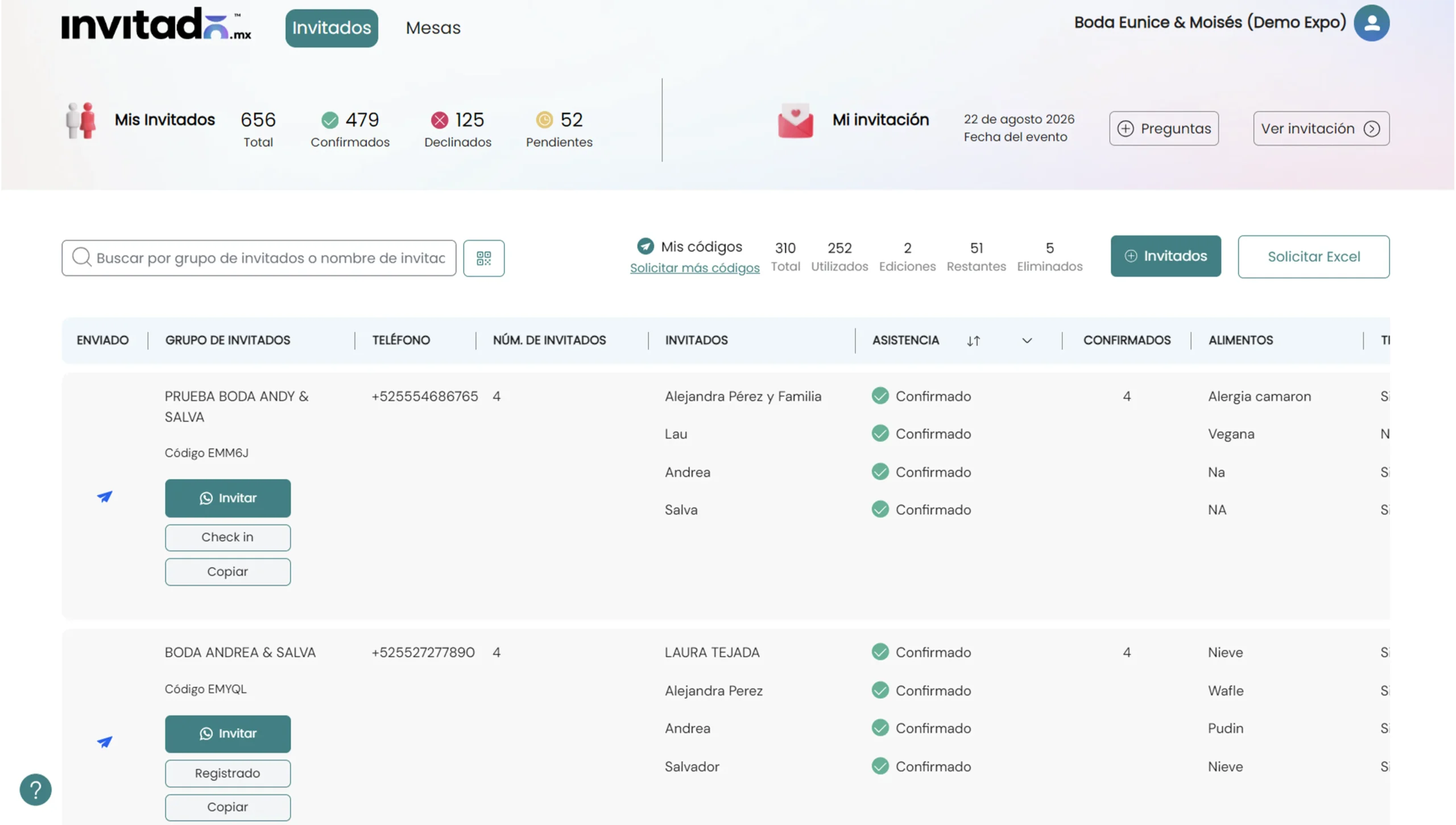Click the invitadx.mx logo
This screenshot has width=1456, height=825.
pyautogui.click(x=156, y=24)
